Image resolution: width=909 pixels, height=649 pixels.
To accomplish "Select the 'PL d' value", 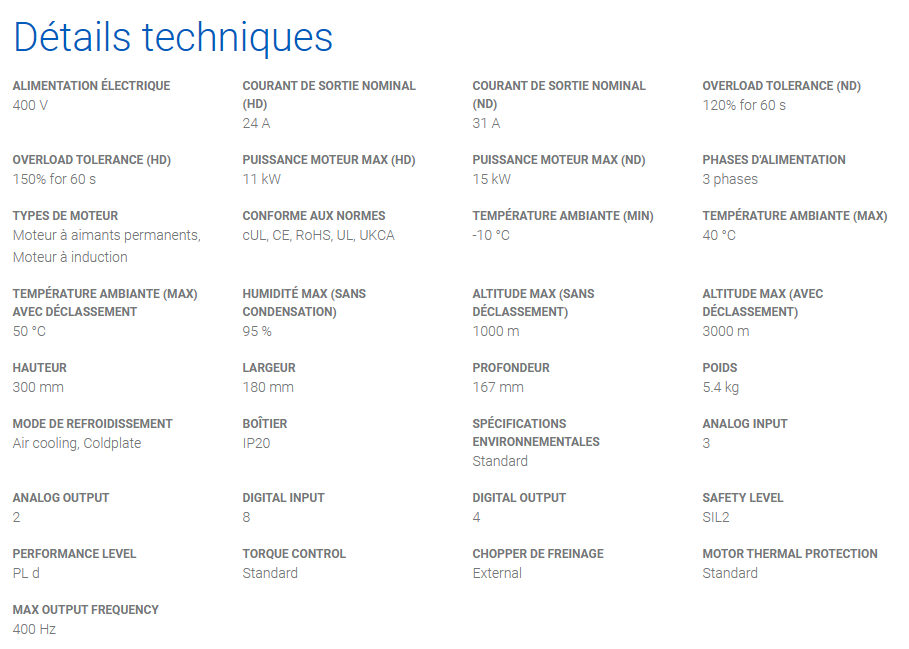I will [x=26, y=574].
